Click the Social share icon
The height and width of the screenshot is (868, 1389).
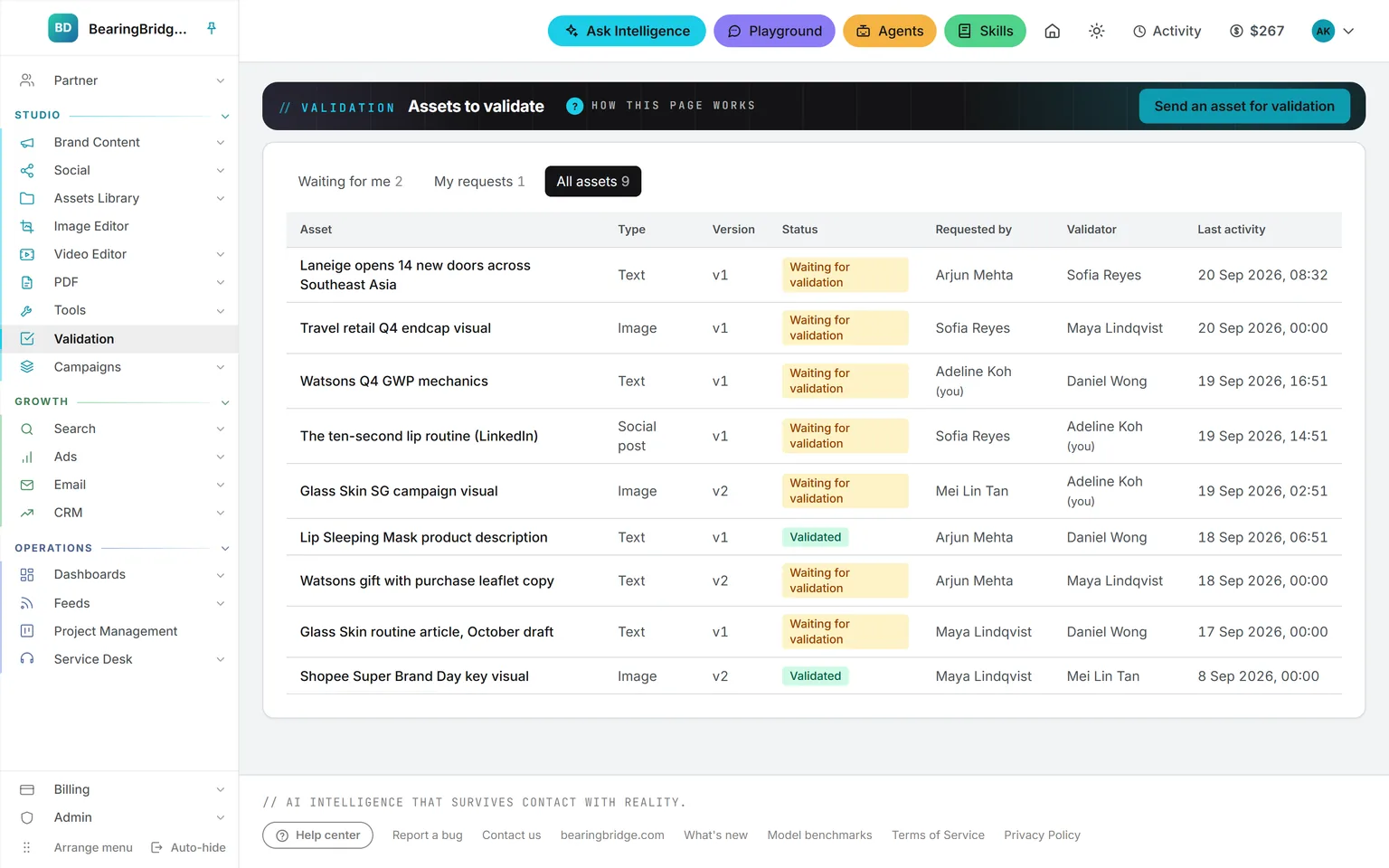tap(27, 170)
